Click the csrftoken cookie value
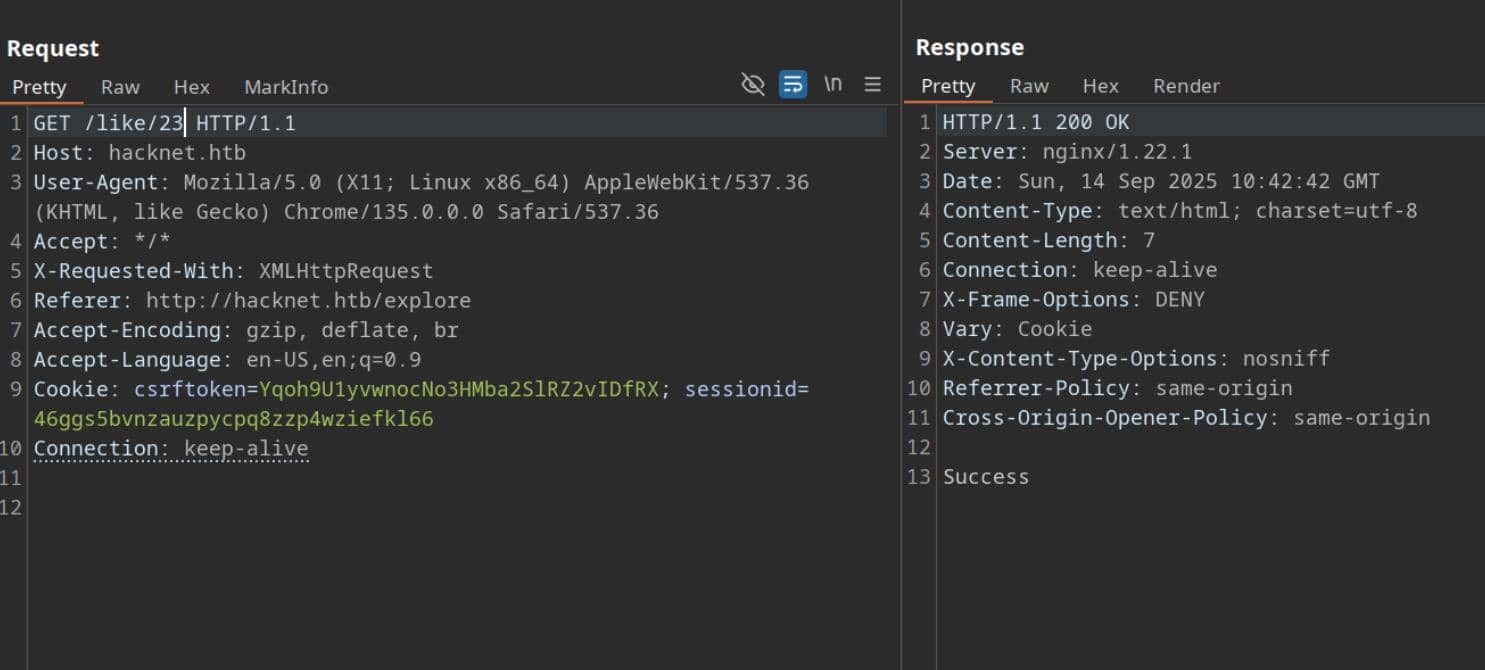1485x670 pixels. tap(458, 389)
